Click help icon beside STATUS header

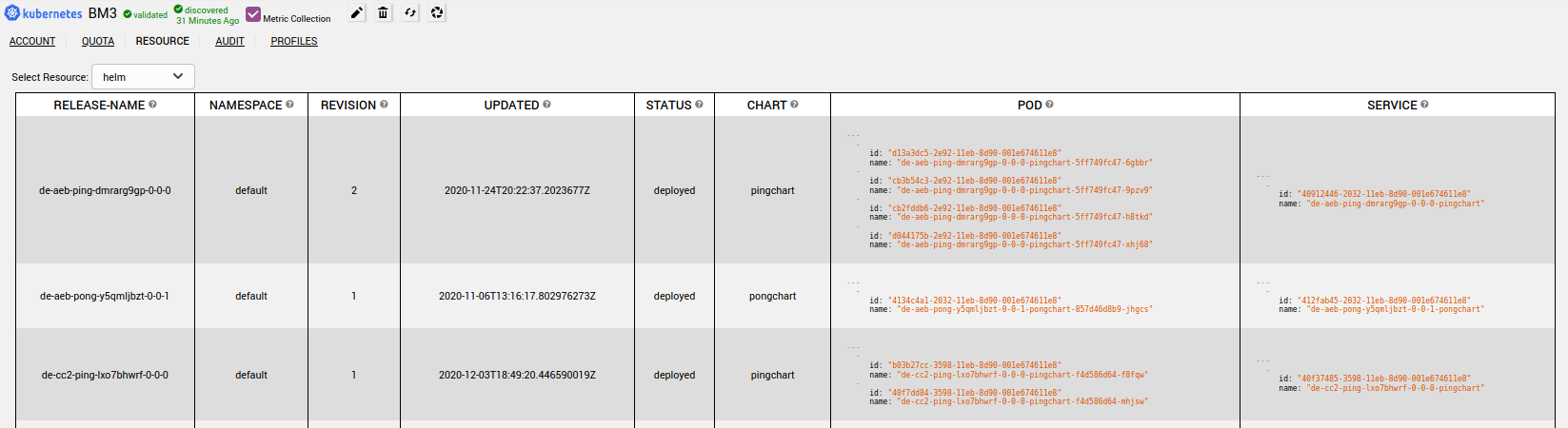coord(699,105)
